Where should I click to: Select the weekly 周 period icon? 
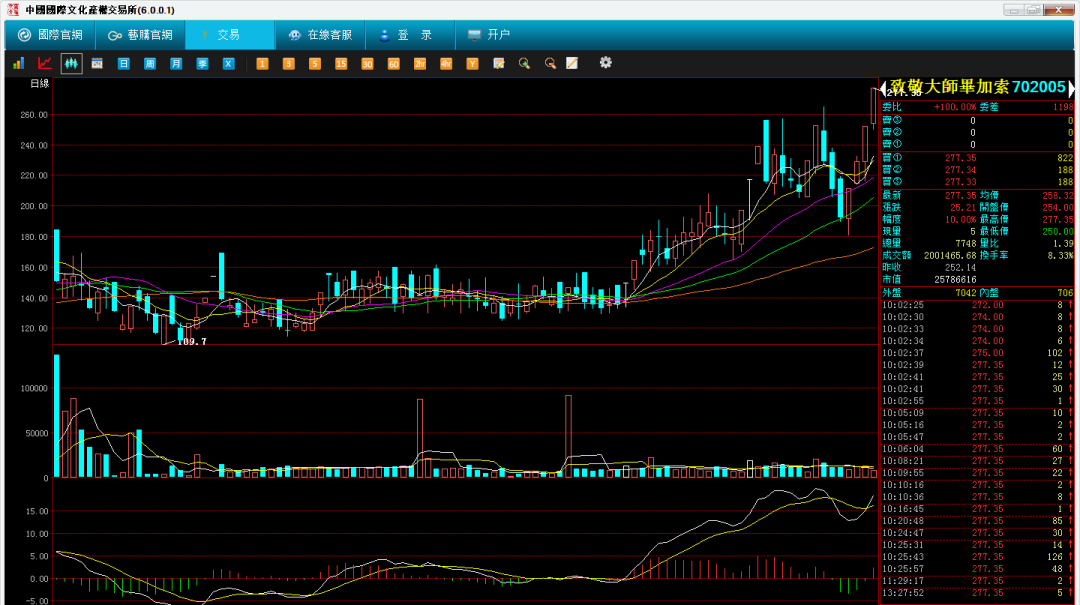pos(149,63)
